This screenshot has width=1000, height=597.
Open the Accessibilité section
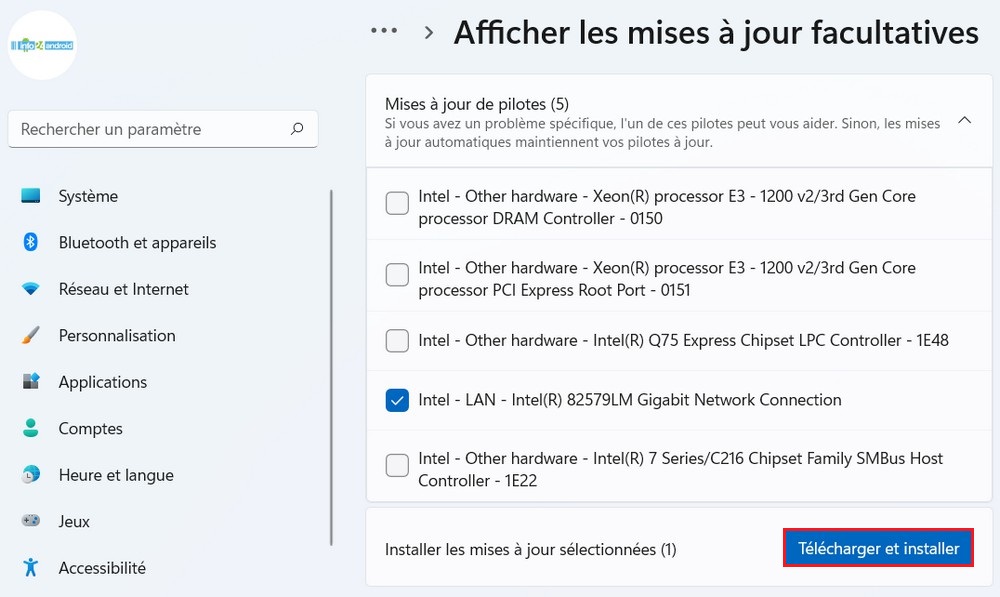tap(31, 567)
